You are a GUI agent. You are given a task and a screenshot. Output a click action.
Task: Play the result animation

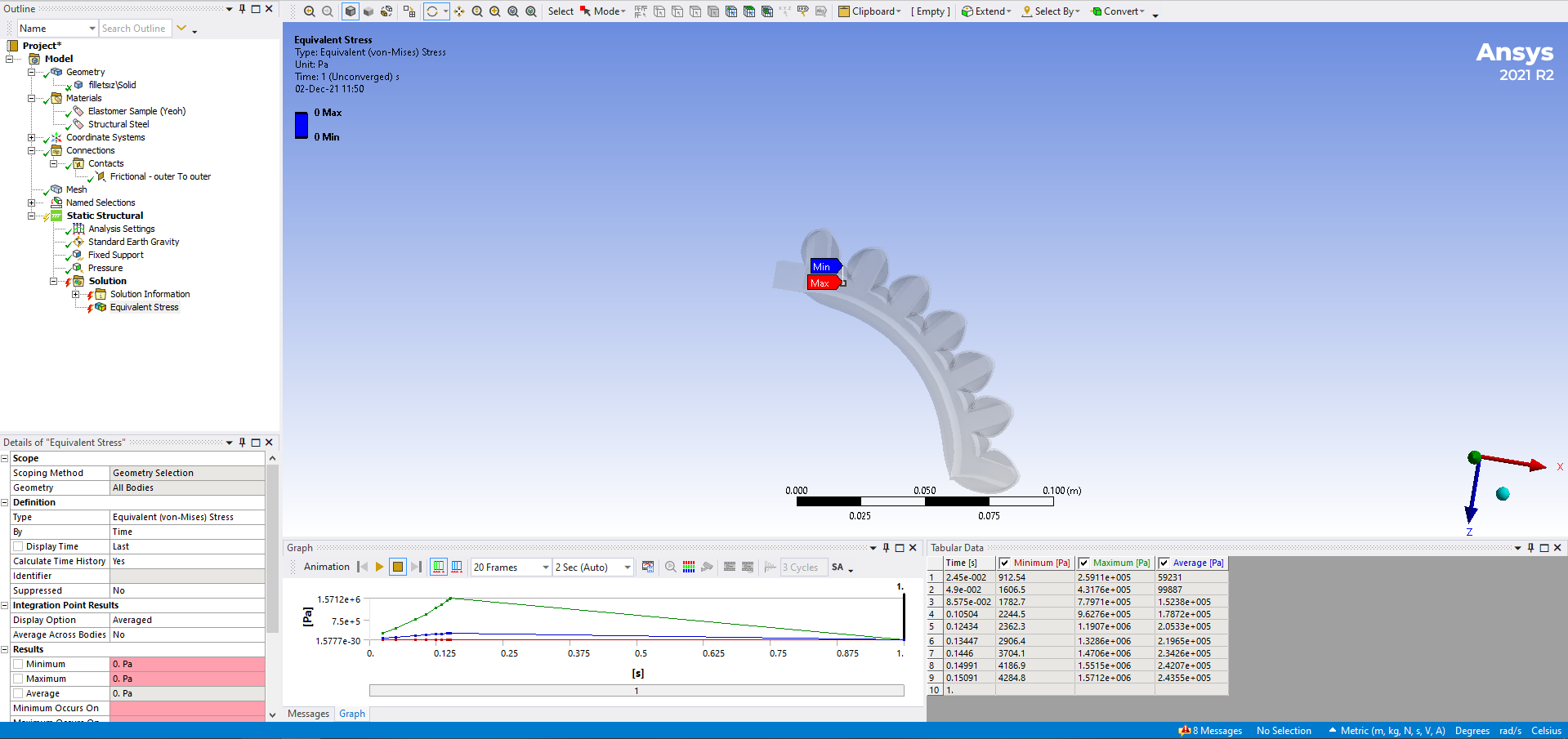point(379,567)
